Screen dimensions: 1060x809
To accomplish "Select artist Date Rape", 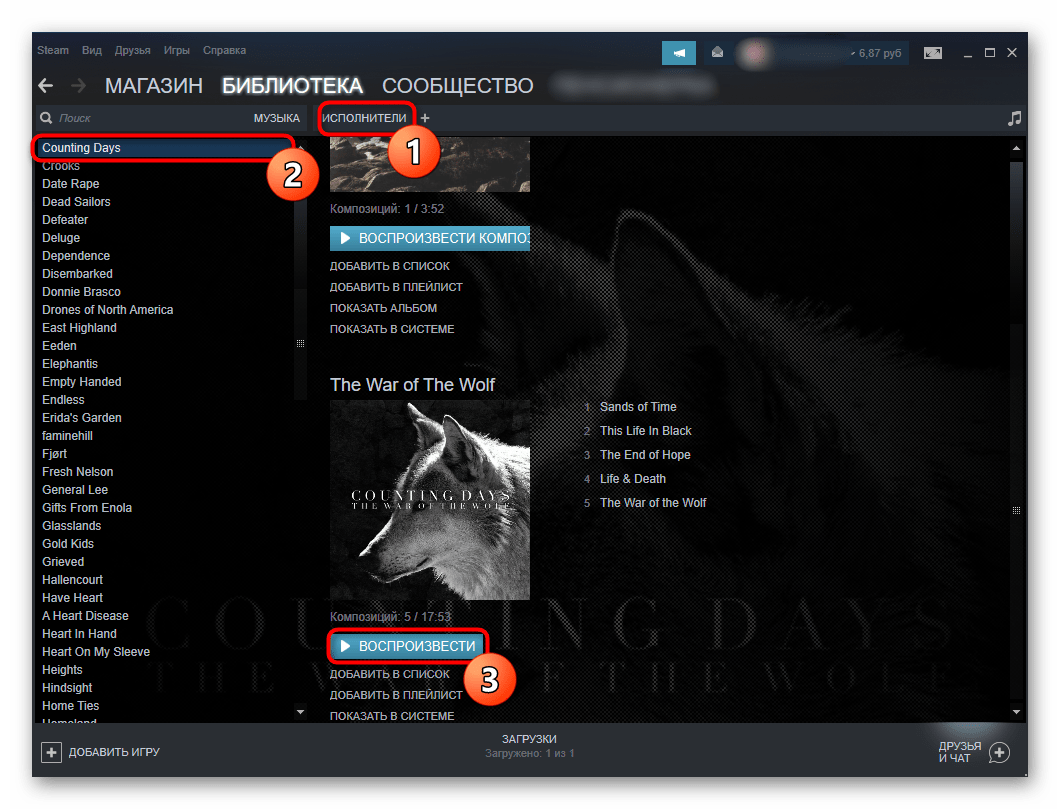I will [71, 184].
